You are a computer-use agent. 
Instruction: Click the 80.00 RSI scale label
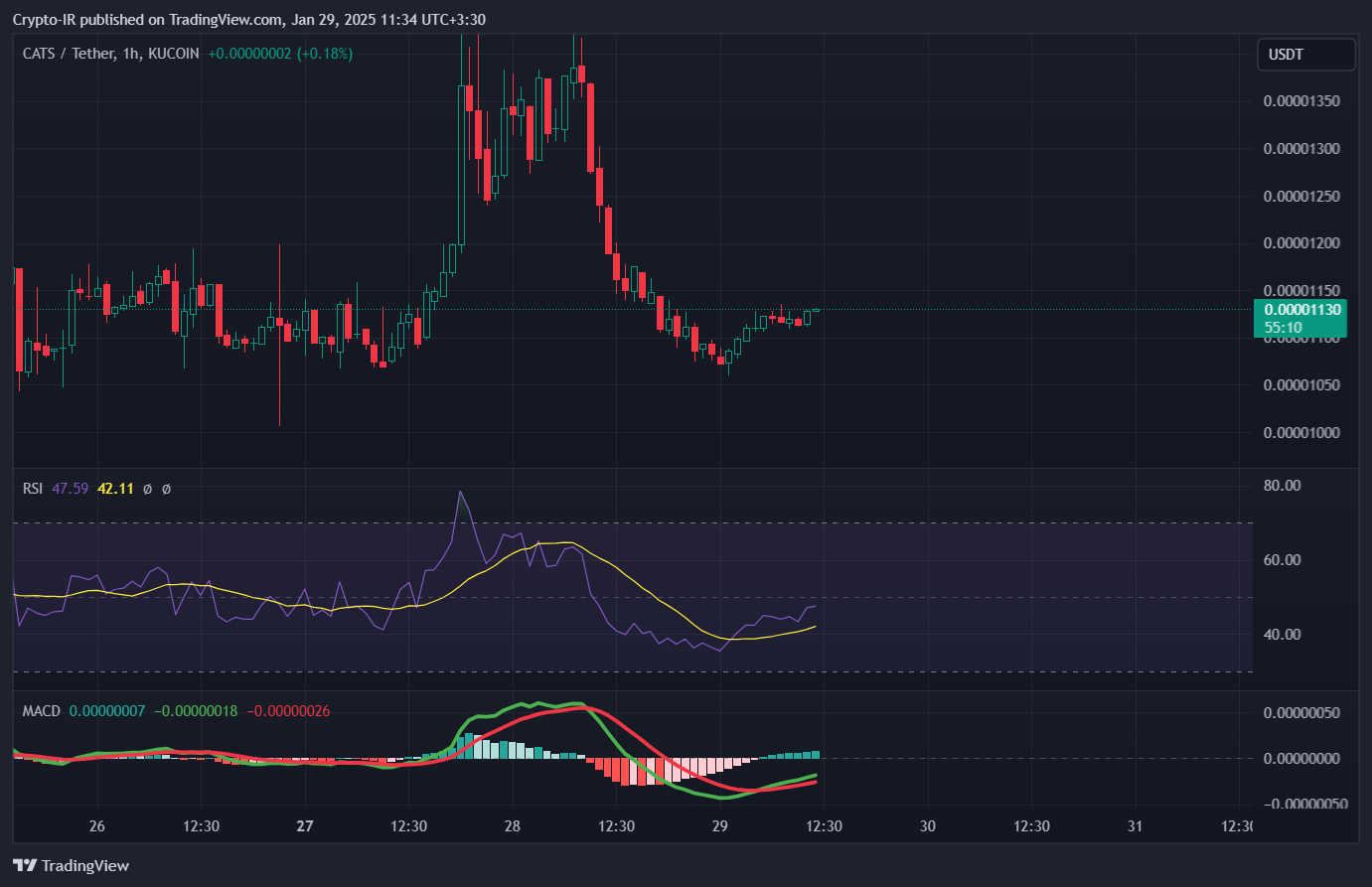click(1283, 486)
